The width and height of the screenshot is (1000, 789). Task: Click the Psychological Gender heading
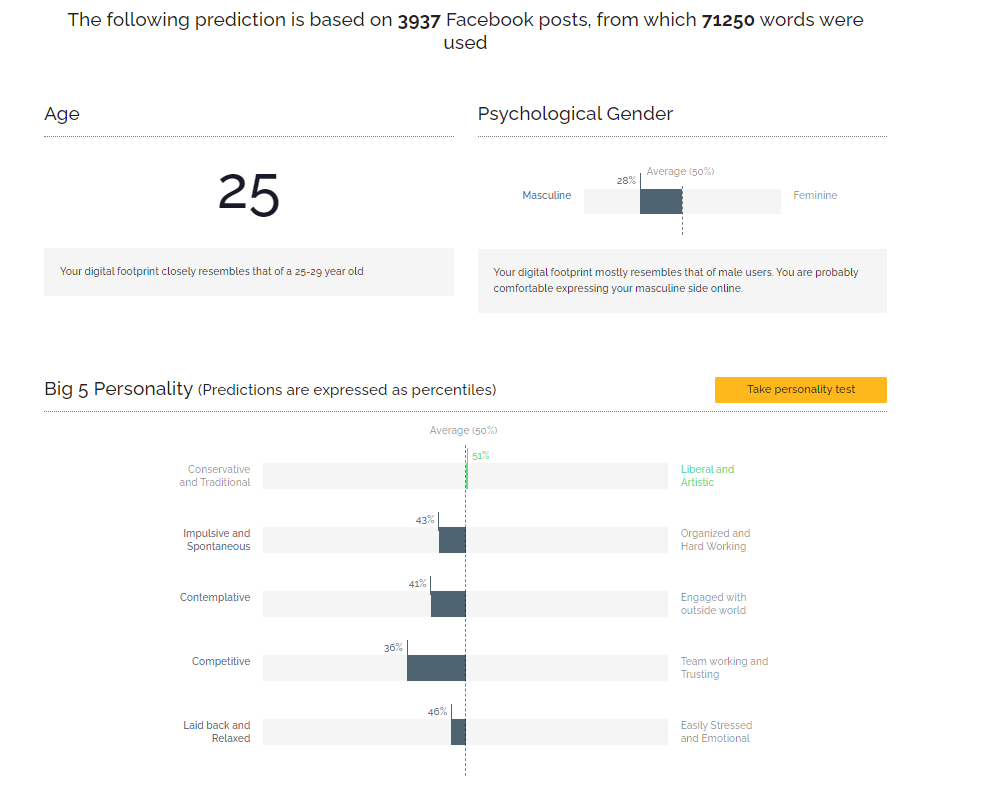(575, 114)
